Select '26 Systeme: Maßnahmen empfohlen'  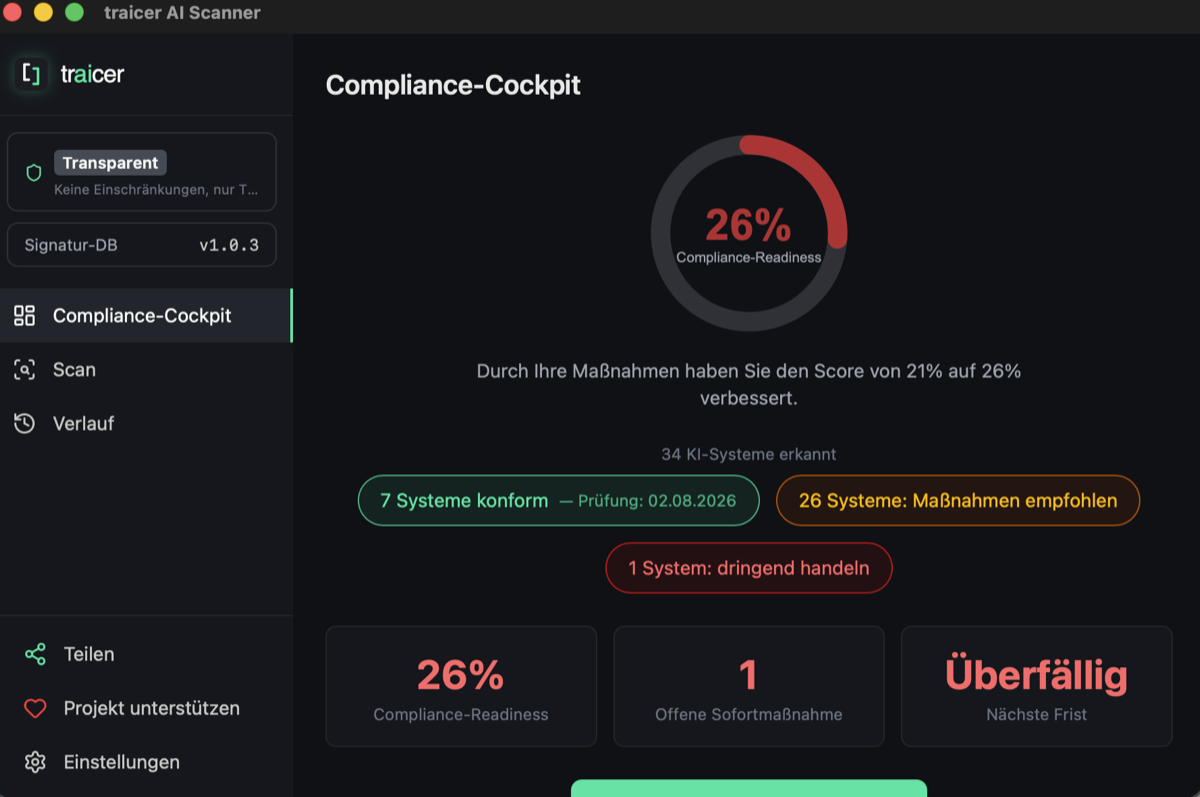pyautogui.click(x=957, y=500)
